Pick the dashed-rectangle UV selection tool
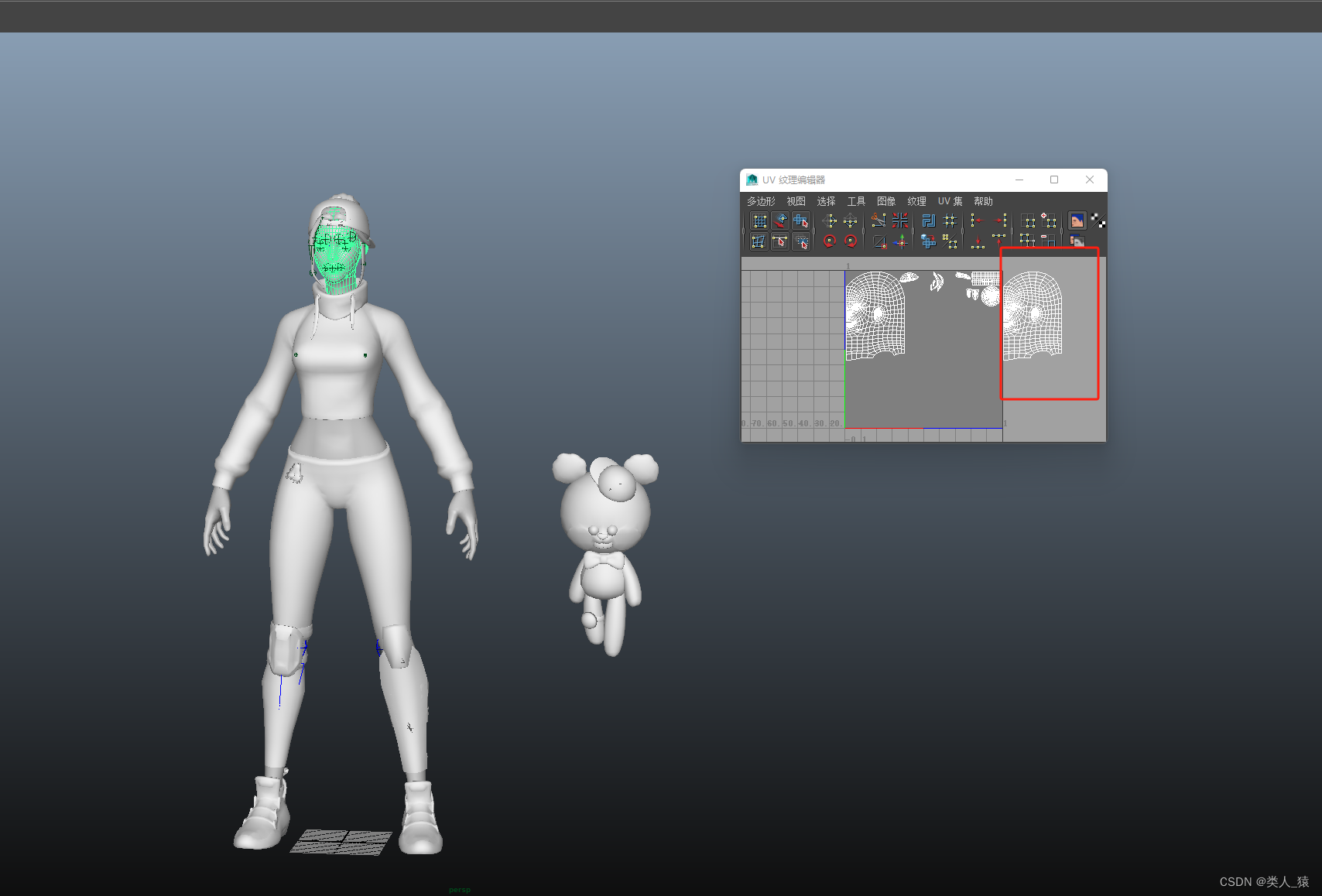Viewport: 1322px width, 896px height. [x=801, y=242]
